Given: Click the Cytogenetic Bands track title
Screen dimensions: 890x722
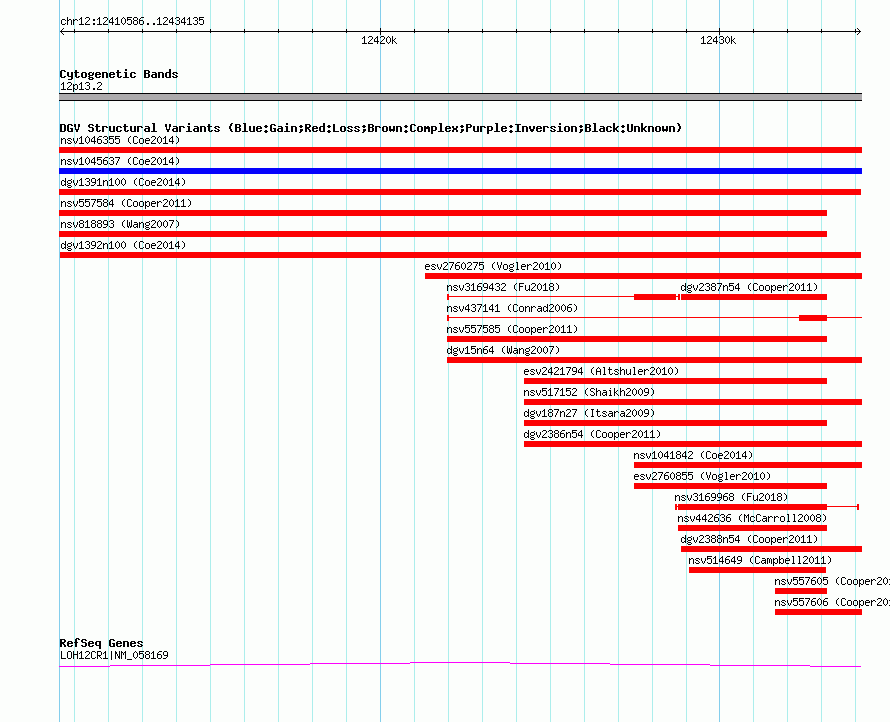Looking at the screenshot, I should coord(119,74).
